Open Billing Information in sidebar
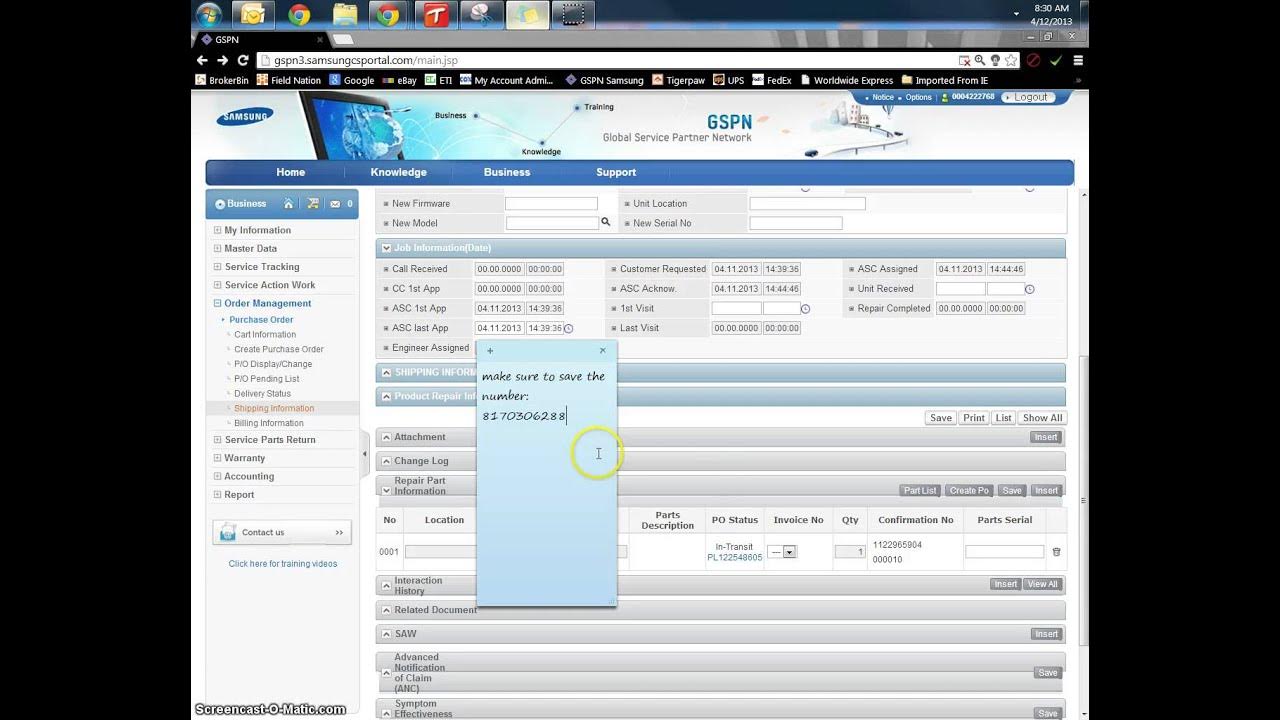1280x720 pixels. [269, 423]
